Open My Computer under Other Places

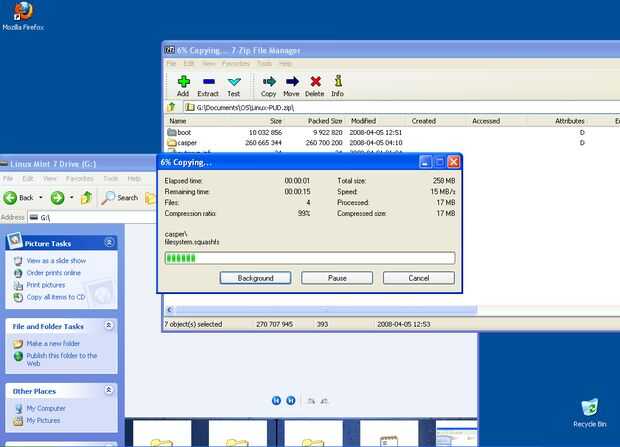click(46, 408)
